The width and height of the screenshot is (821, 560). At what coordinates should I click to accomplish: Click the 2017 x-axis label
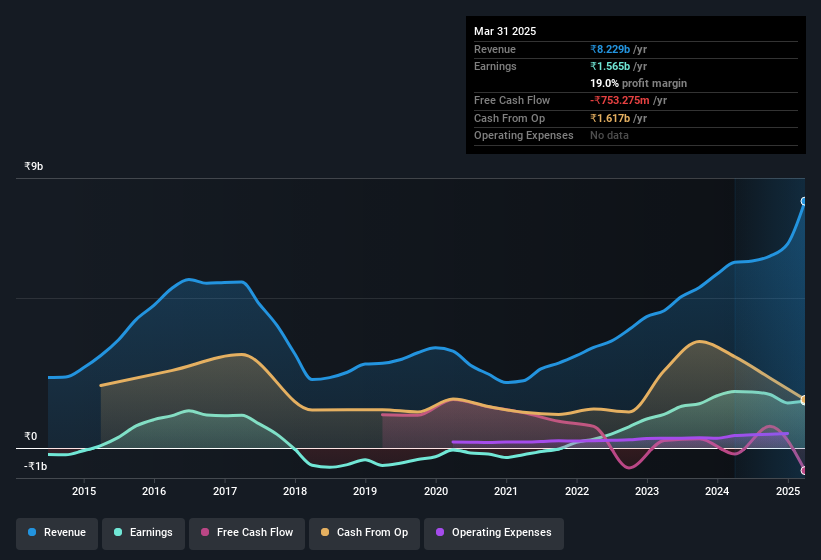pyautogui.click(x=225, y=491)
